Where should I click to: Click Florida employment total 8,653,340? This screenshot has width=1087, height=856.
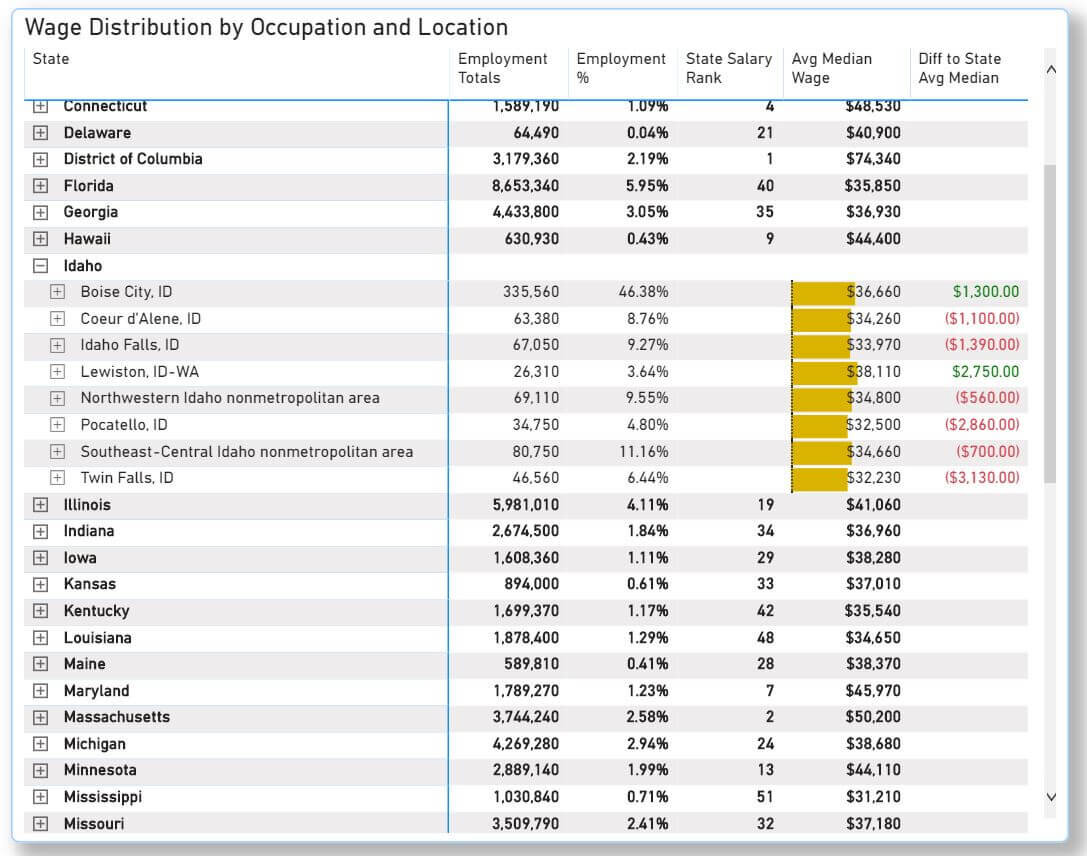[x=525, y=186]
